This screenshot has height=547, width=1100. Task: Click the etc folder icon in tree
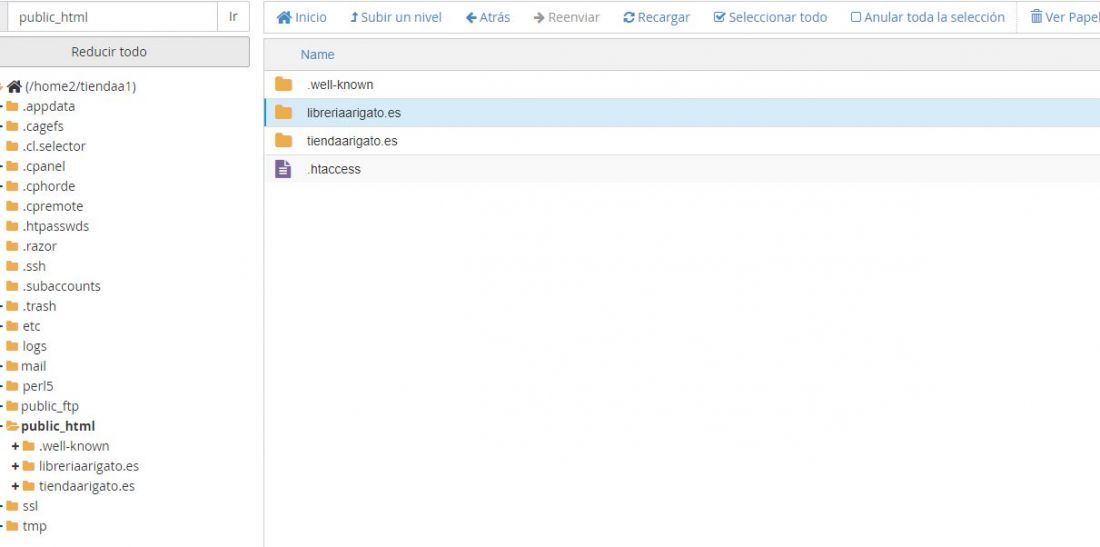point(12,326)
